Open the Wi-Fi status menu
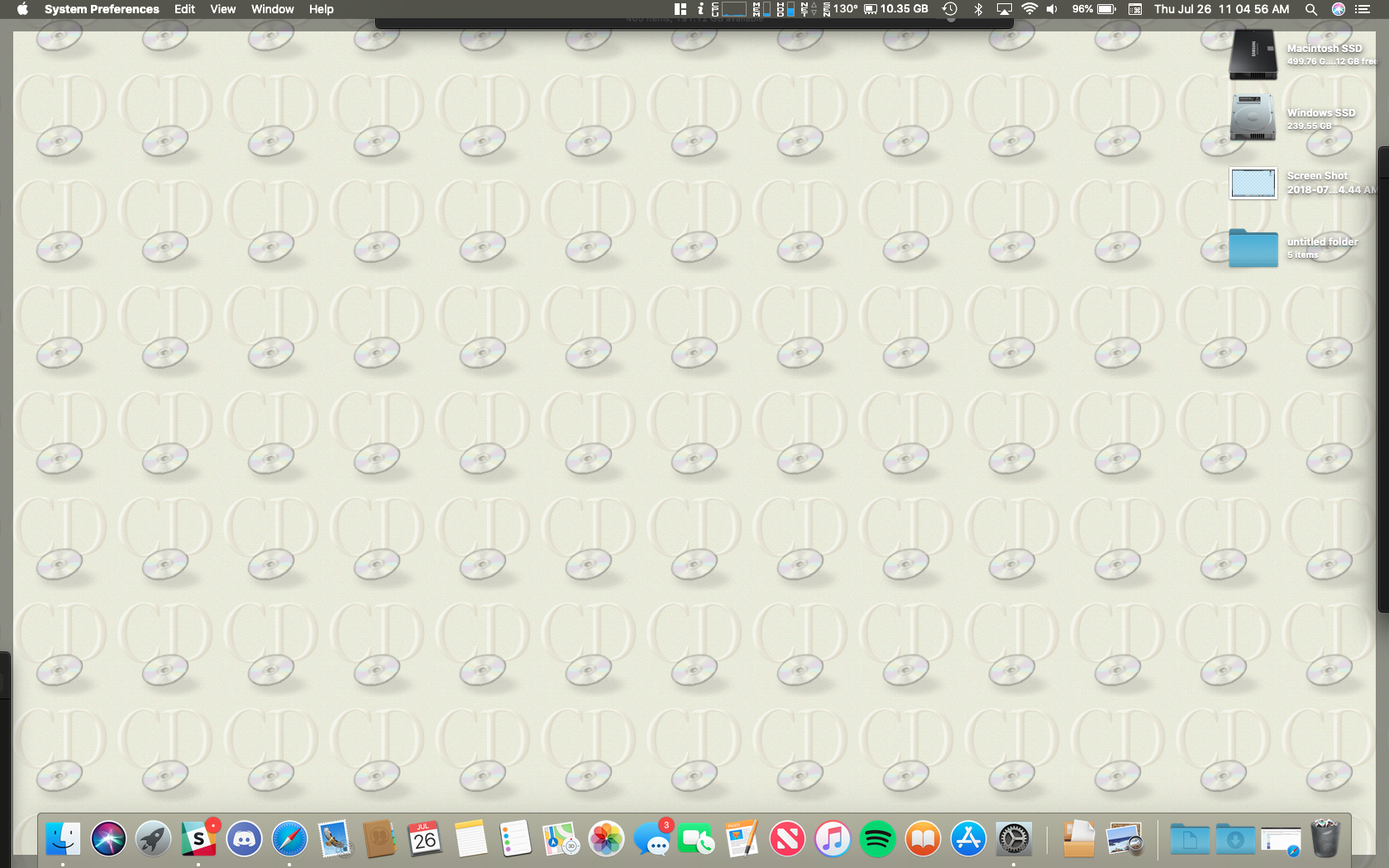This screenshot has width=1389, height=868. 1029,9
